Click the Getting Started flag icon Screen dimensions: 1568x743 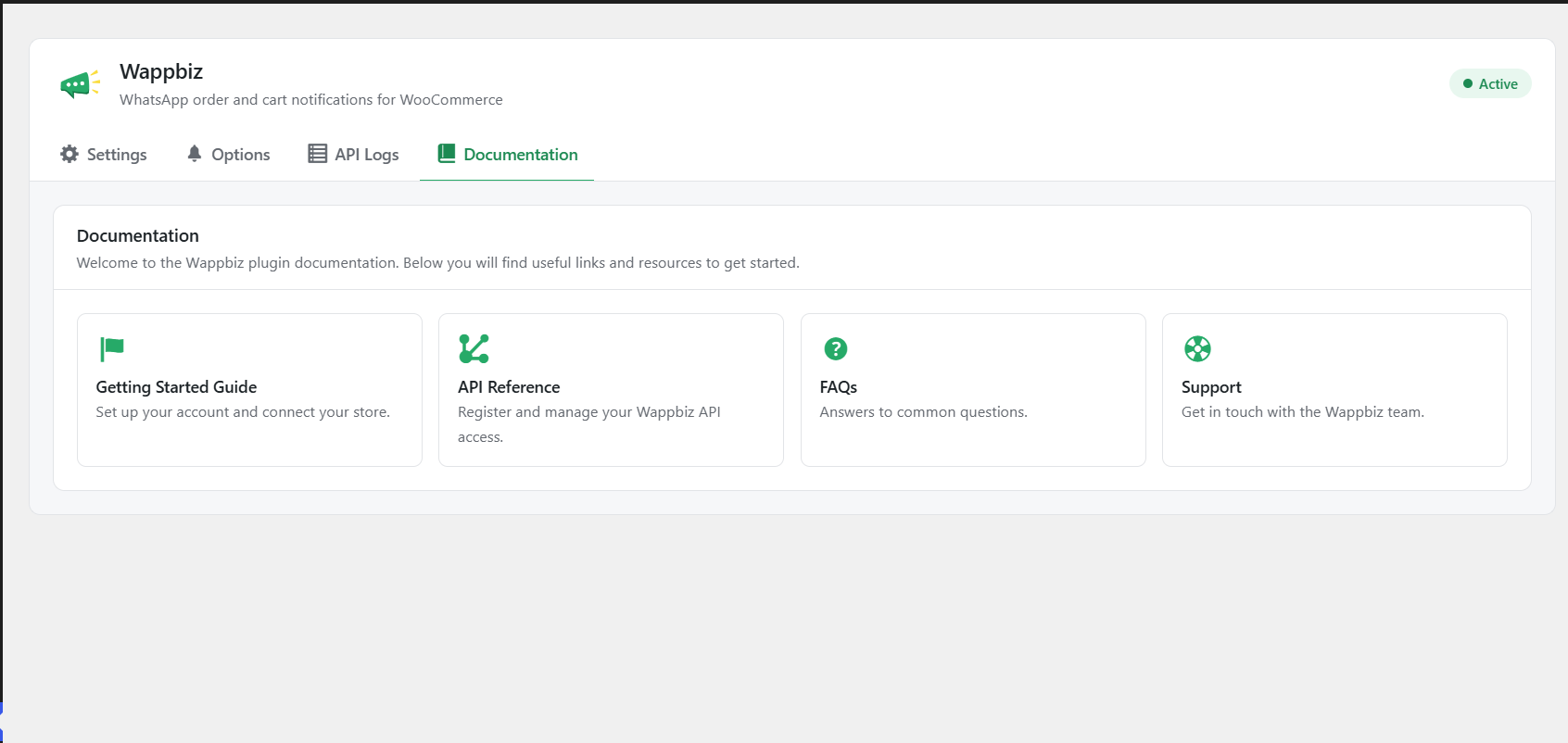pyautogui.click(x=112, y=349)
